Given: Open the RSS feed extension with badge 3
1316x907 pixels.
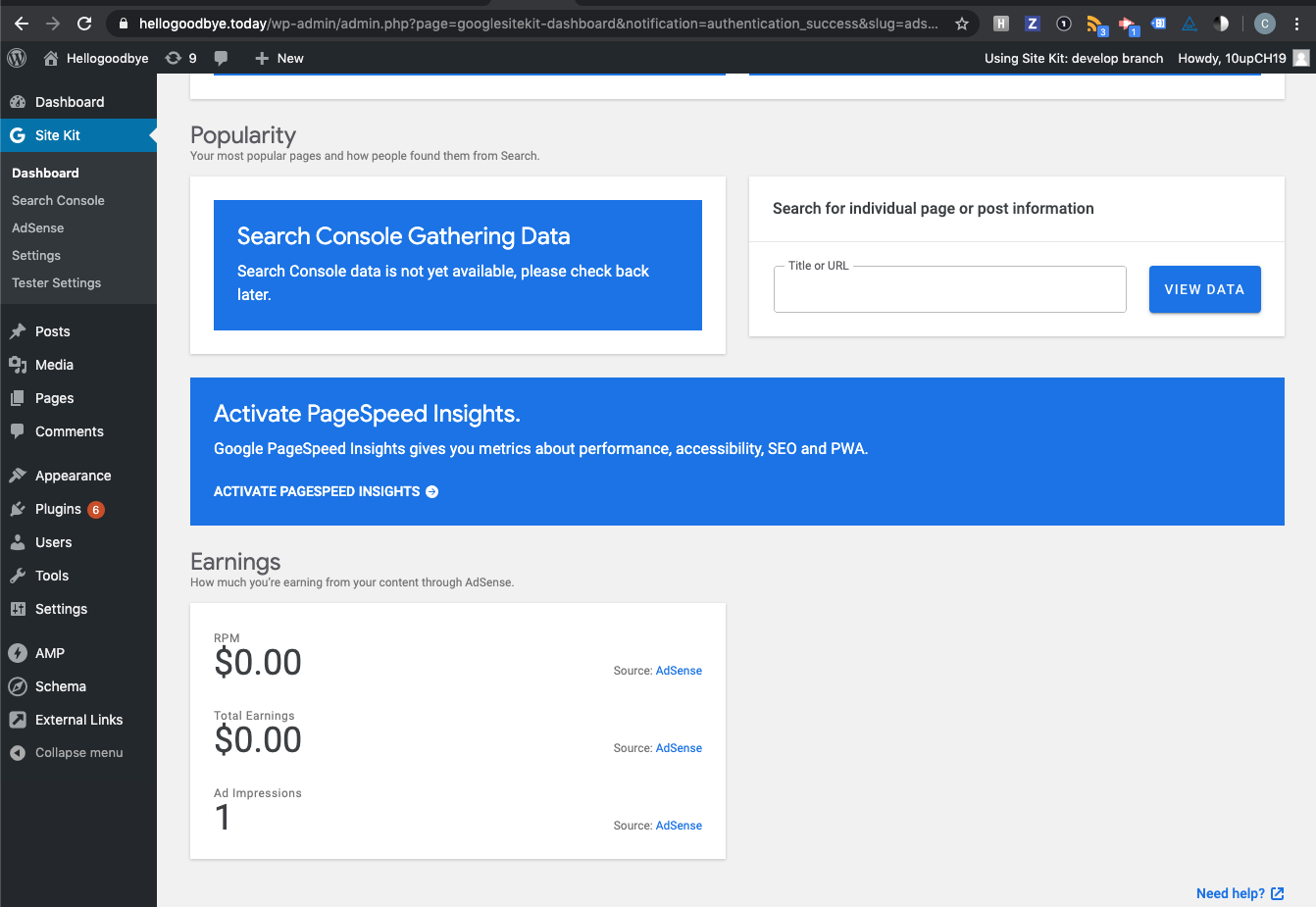Looking at the screenshot, I should (x=1095, y=23).
